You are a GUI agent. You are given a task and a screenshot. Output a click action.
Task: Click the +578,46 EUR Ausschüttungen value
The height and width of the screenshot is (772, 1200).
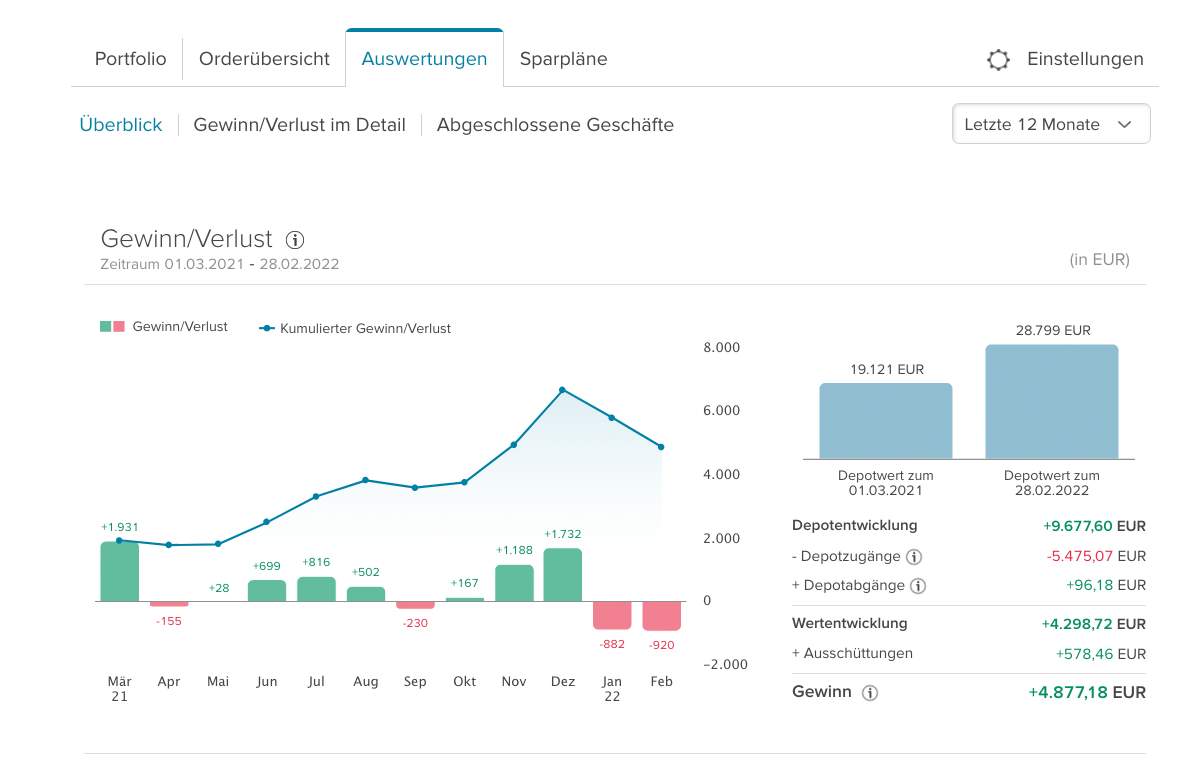coord(1101,654)
